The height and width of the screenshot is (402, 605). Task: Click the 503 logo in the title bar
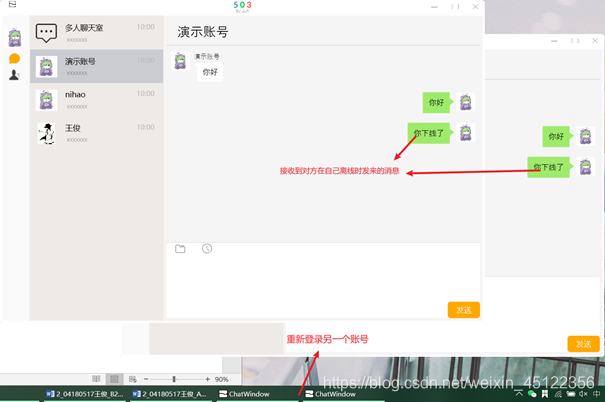(x=242, y=7)
